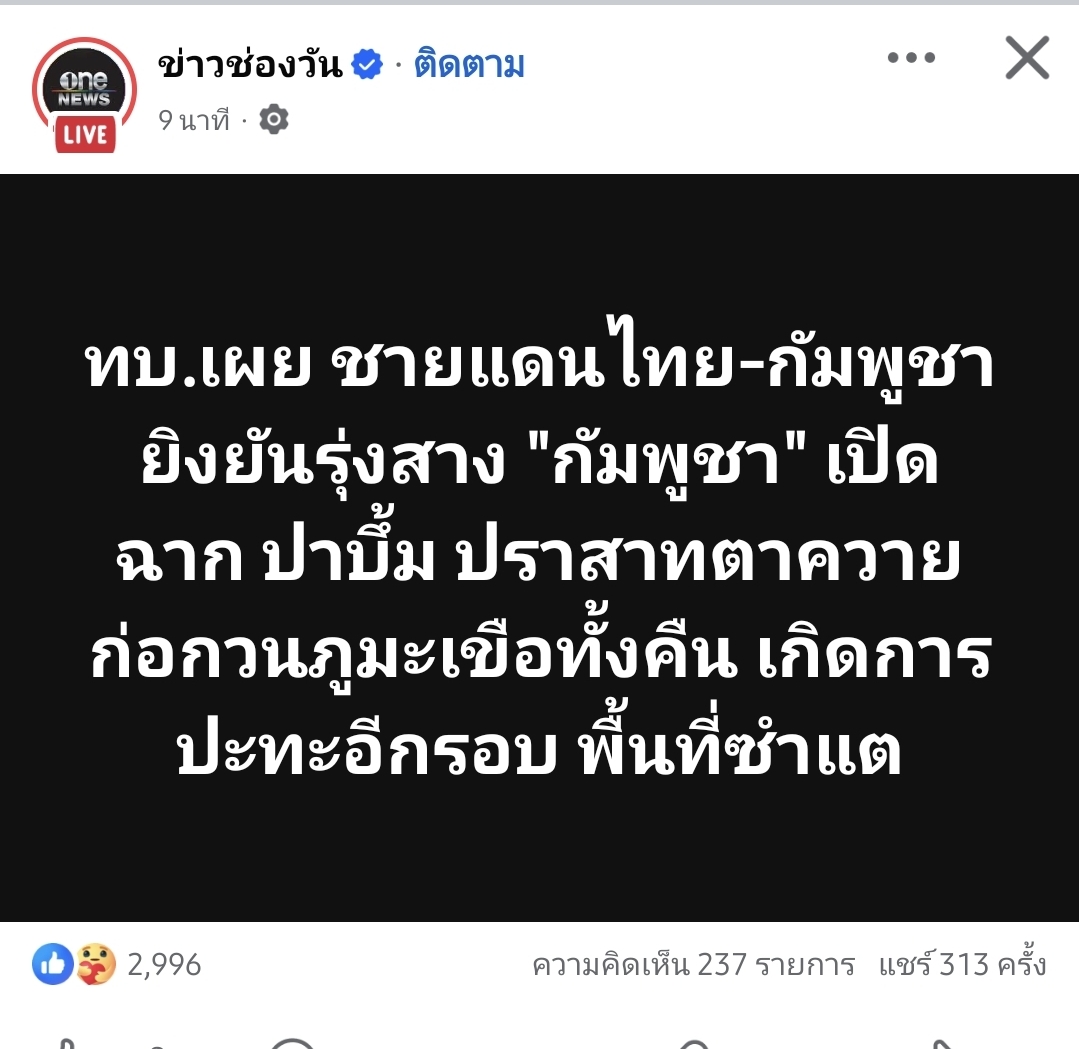Image resolution: width=1079 pixels, height=1049 pixels.
Task: Open the three-dot post options menu
Action: (911, 57)
